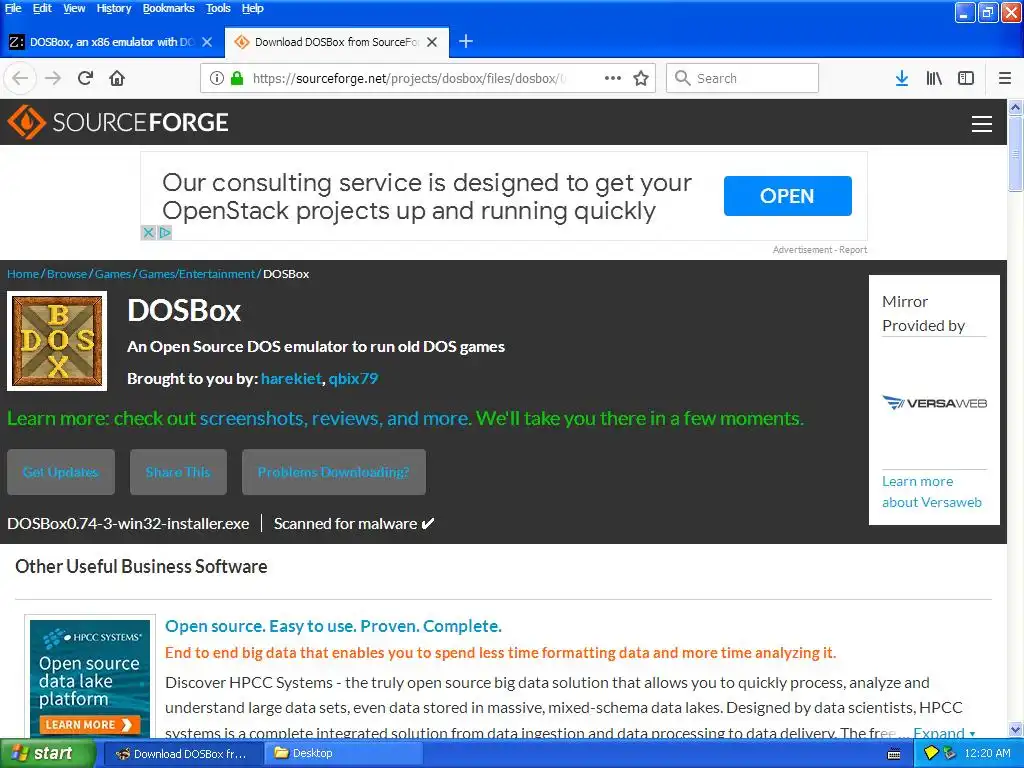1024x768 pixels.
Task: Click the screenshots, reviews, and more link
Action: (x=335, y=418)
